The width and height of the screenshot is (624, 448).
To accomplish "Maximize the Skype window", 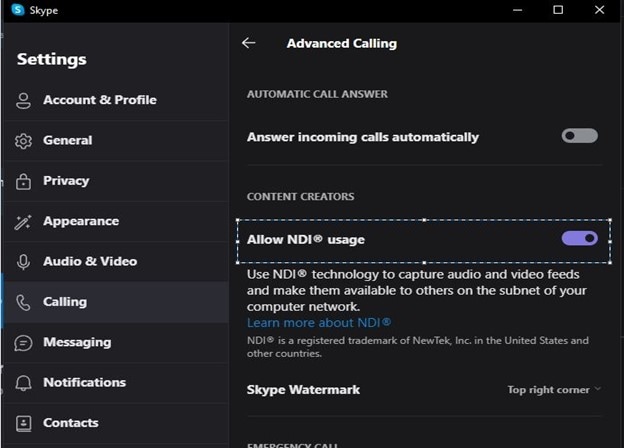I will click(558, 10).
